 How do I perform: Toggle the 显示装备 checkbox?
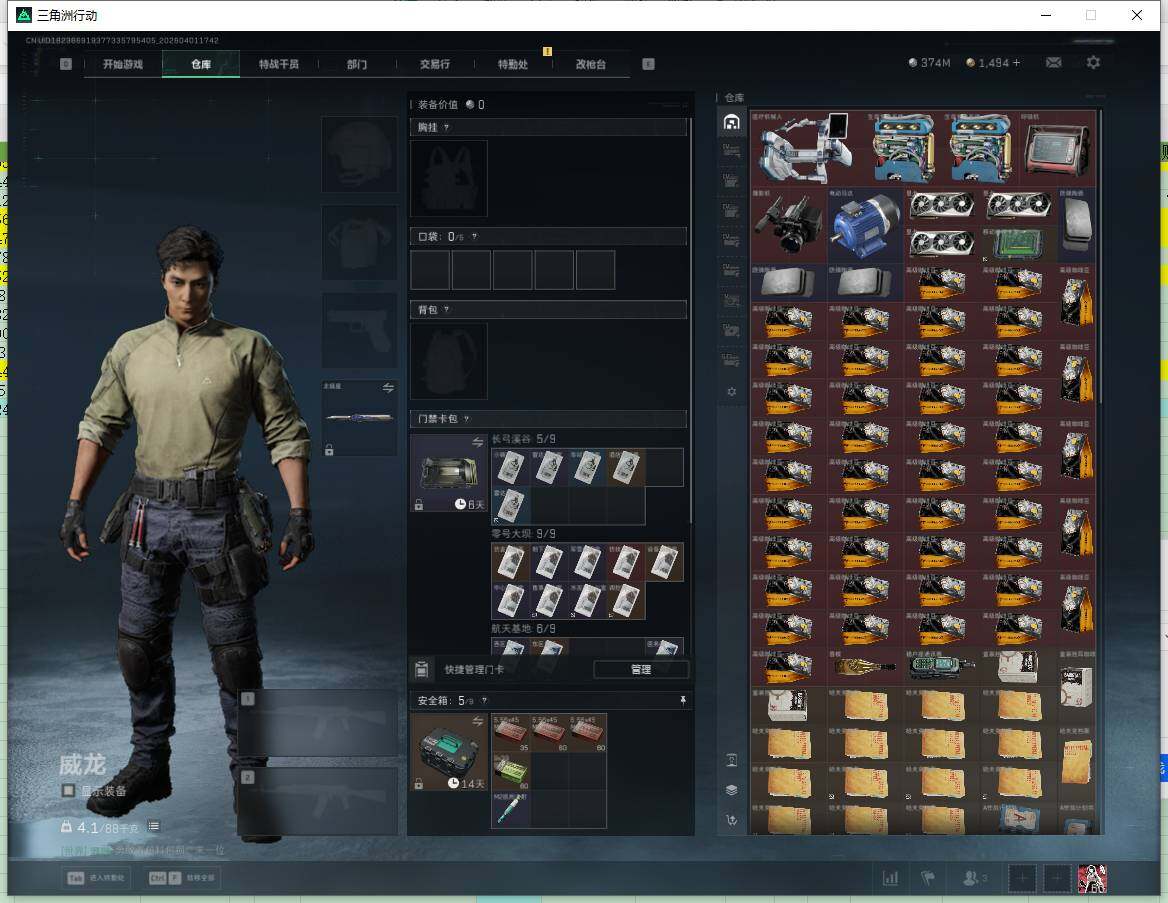[x=68, y=790]
